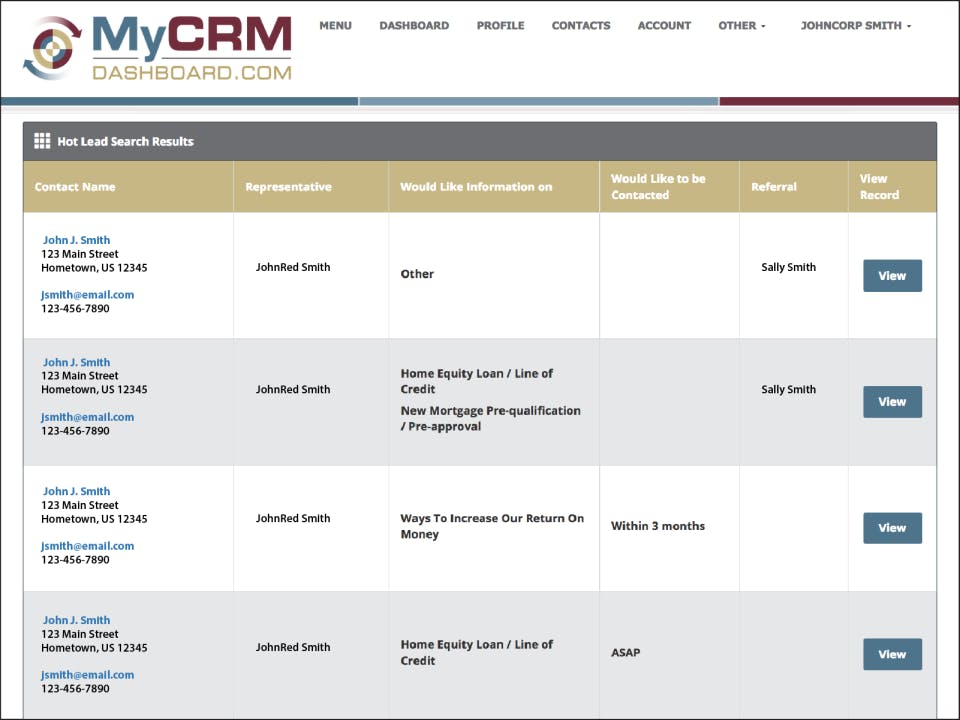
Task: Click email link in 'Within 3 months' row
Action: coord(88,546)
